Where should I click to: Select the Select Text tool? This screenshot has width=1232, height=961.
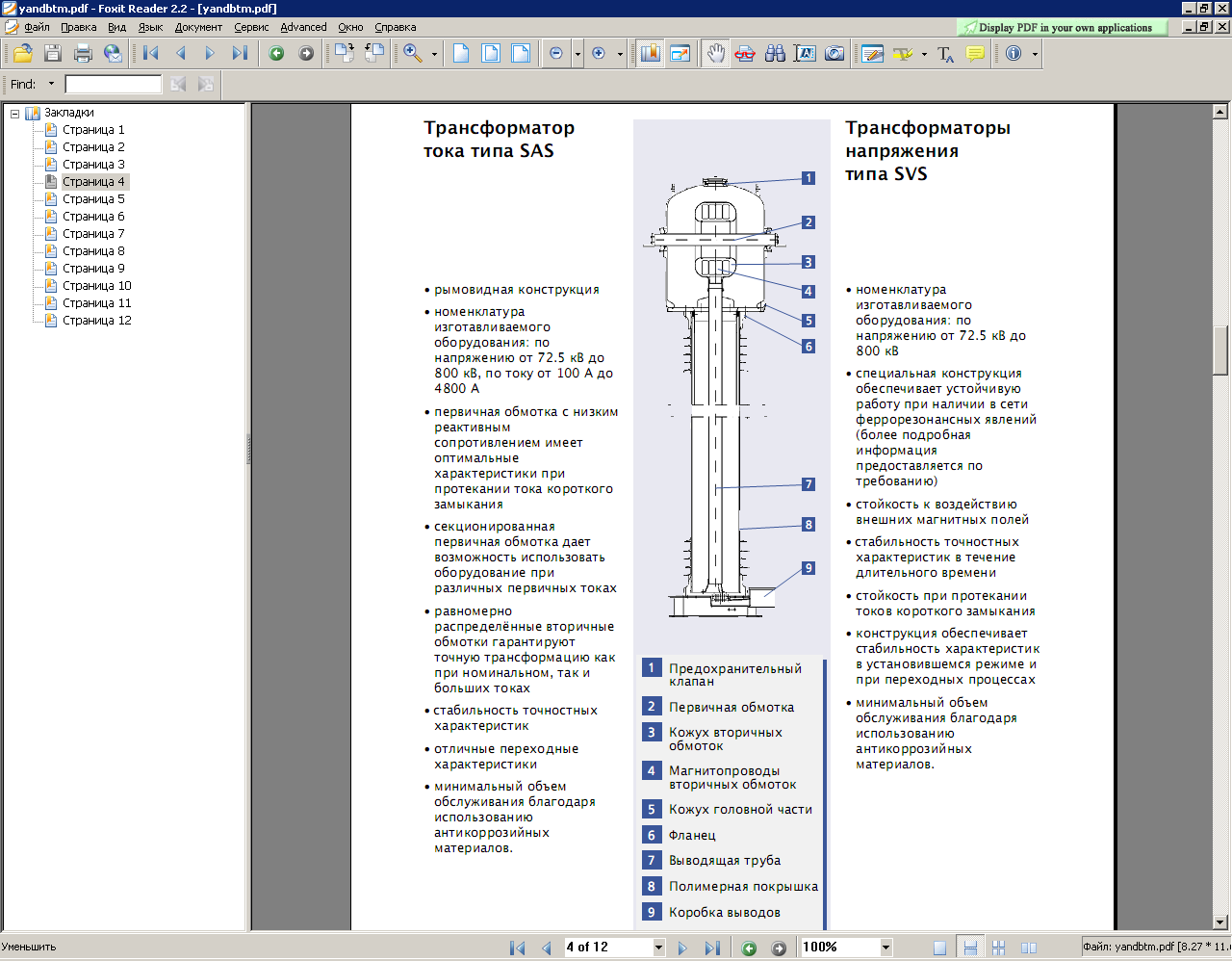coord(805,54)
